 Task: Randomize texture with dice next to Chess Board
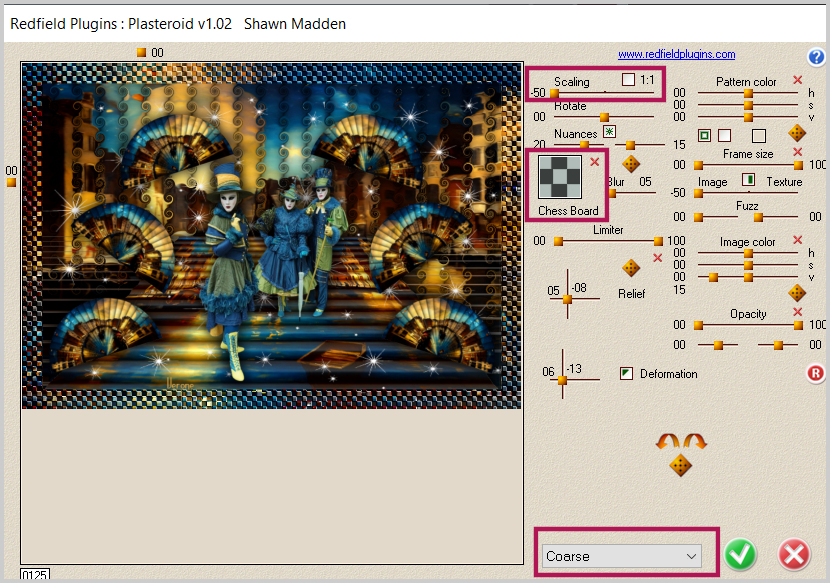630,164
